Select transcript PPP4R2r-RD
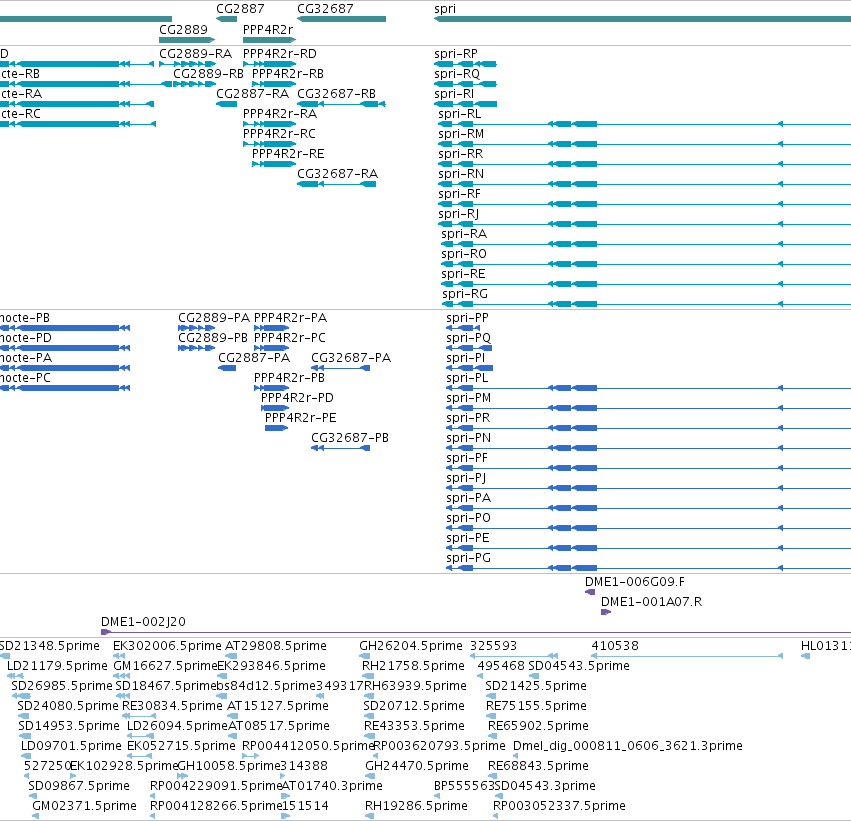Screen dimensions: 851x821 pyautogui.click(x=280, y=54)
